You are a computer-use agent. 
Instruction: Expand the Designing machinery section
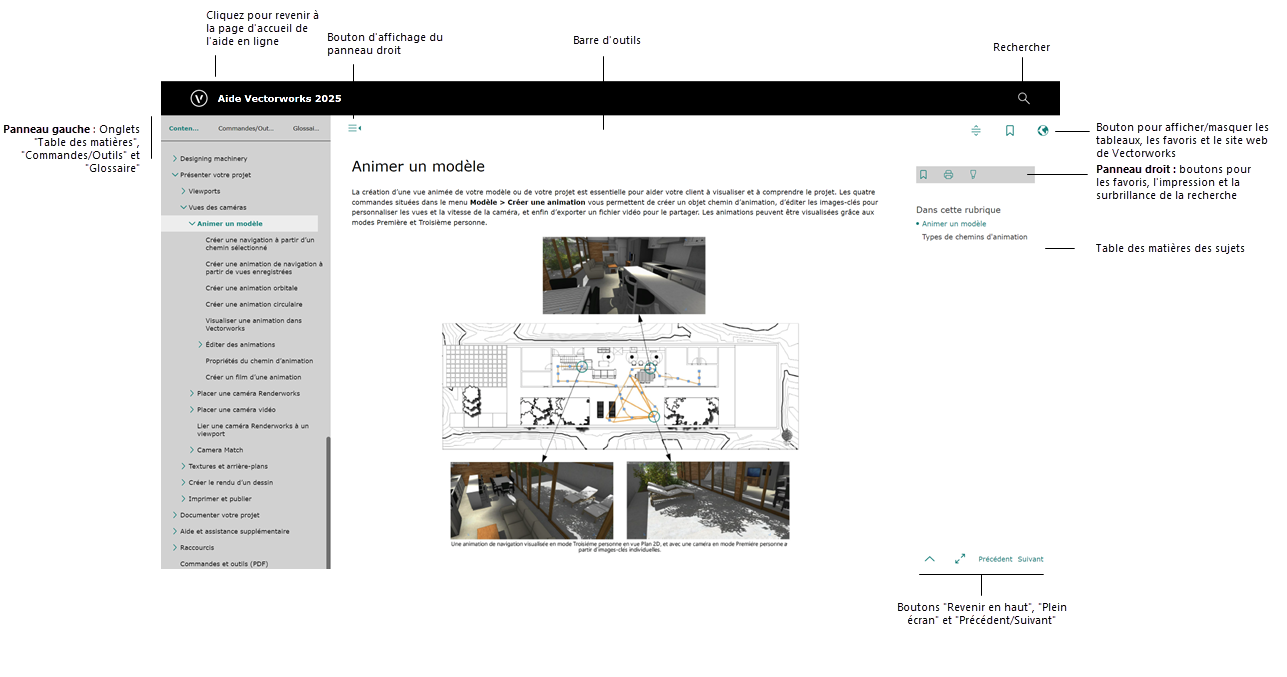pos(174,159)
